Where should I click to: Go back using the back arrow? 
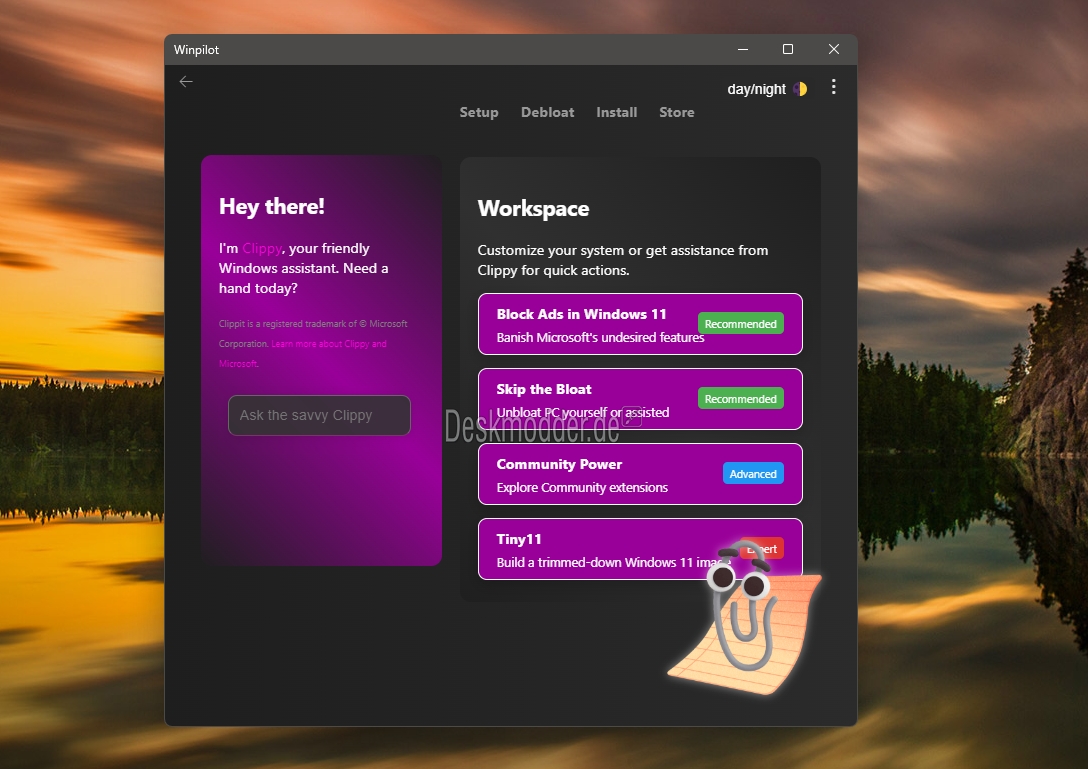(186, 82)
